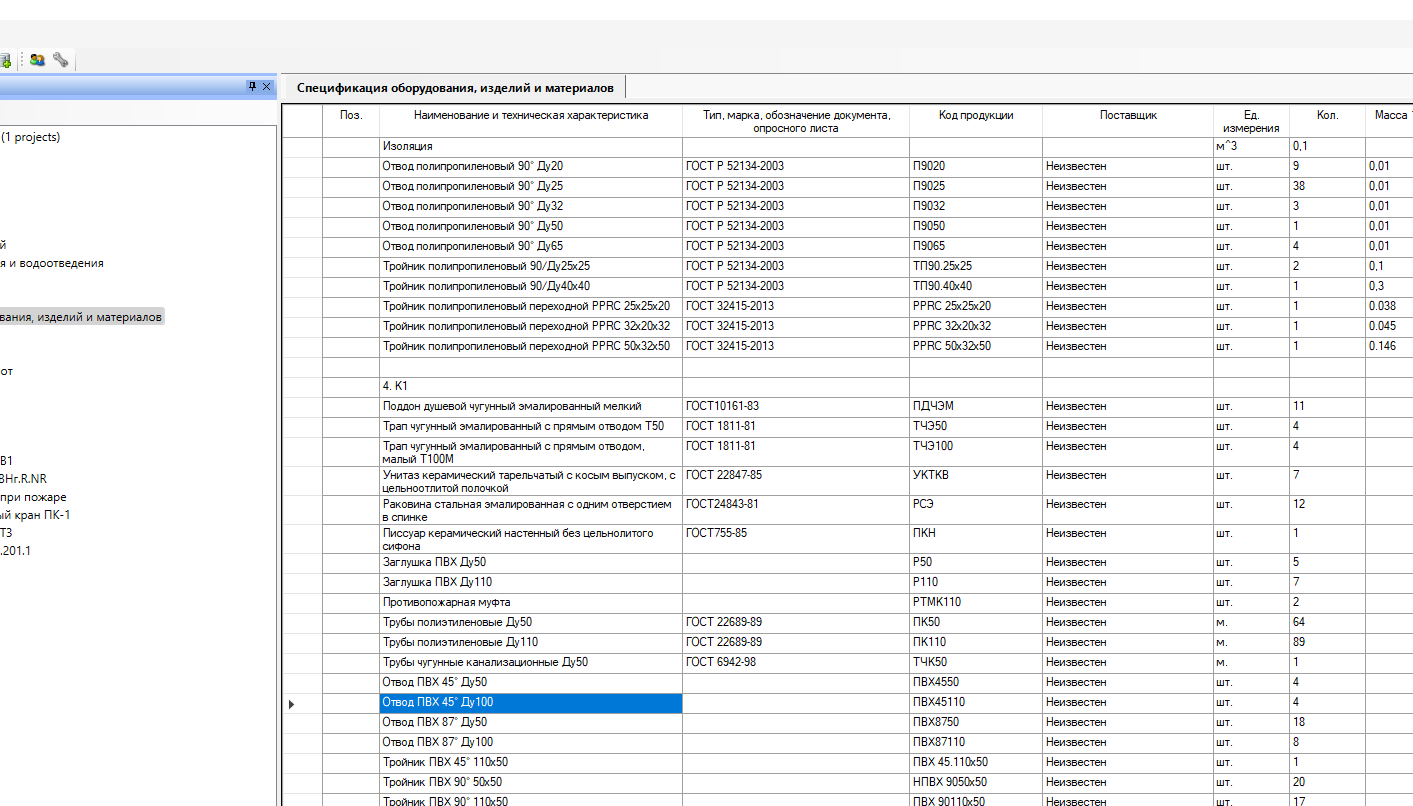Screen dimensions: 1413x806
Task: Click the 'Поз.' column header
Action: pyautogui.click(x=351, y=116)
